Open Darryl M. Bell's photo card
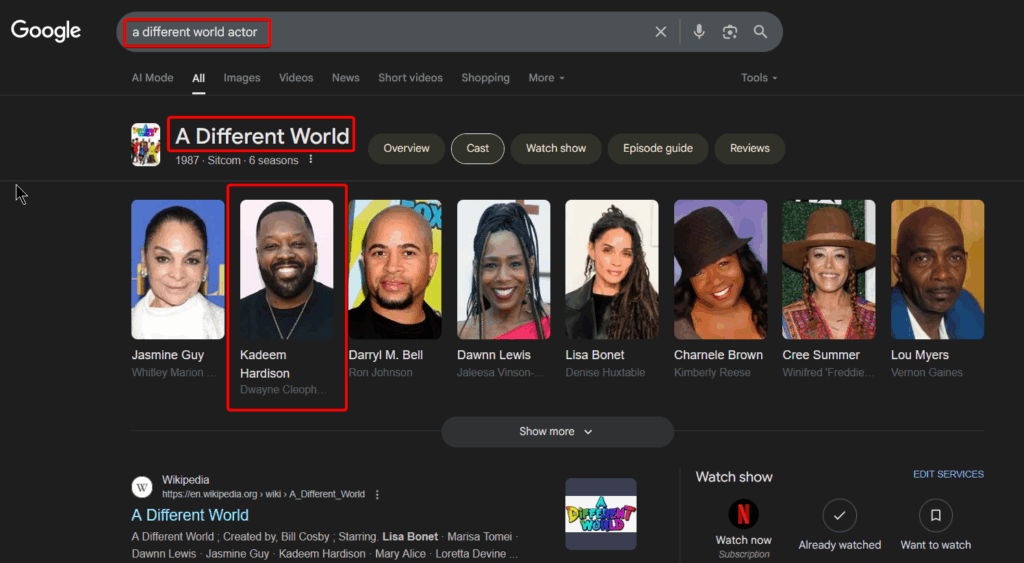Screen dimensions: 1024x563 pos(395,269)
